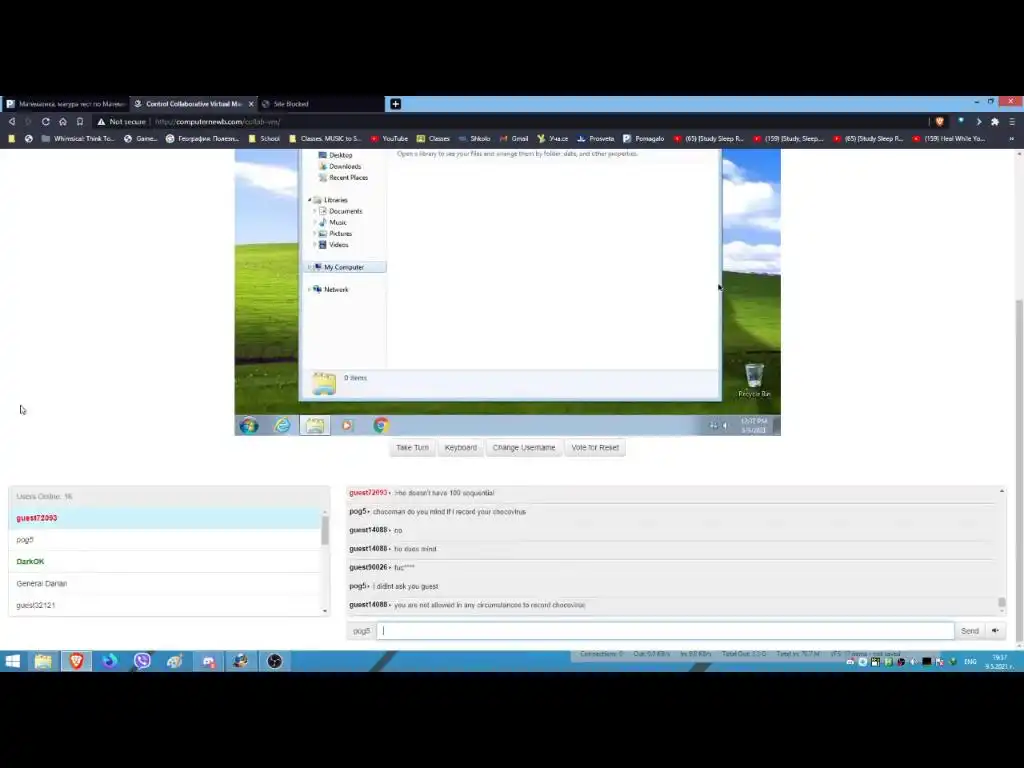Focus the chat message input field

click(x=665, y=631)
